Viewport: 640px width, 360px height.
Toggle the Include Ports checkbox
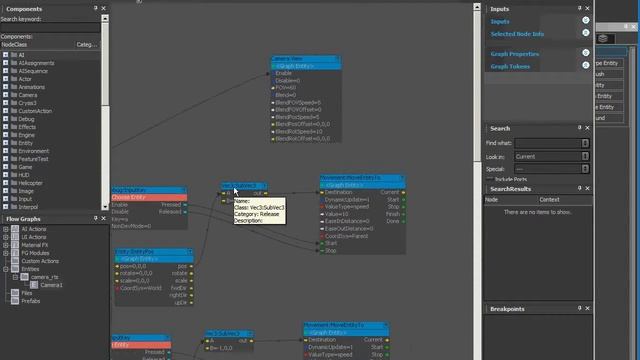point(490,179)
